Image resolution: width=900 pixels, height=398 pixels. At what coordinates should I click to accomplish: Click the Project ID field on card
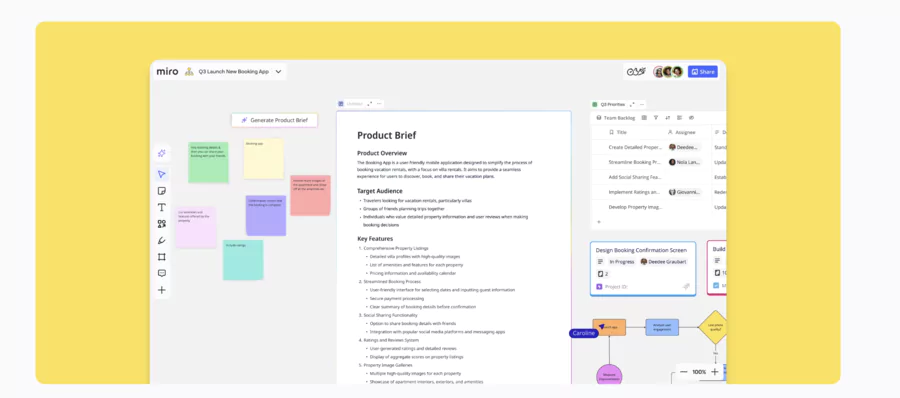(x=612, y=286)
